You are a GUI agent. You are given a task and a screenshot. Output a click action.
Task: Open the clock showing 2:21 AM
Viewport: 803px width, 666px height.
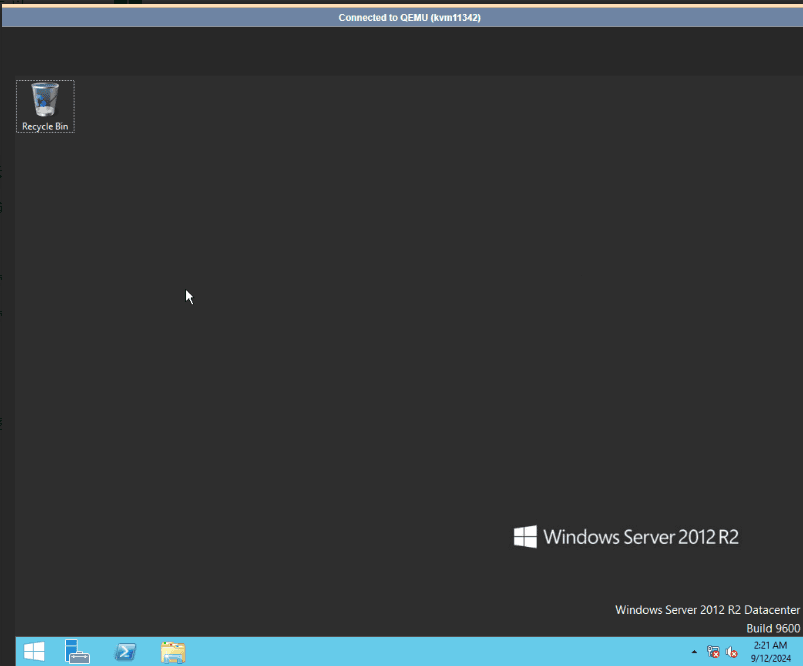[770, 646]
